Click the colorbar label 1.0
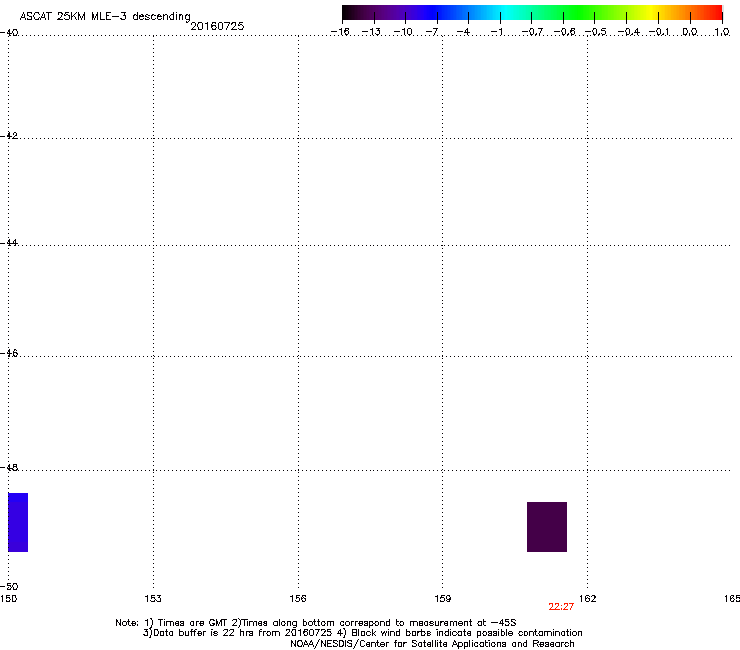Image resolution: width=740 pixels, height=650 pixels. pos(722,32)
